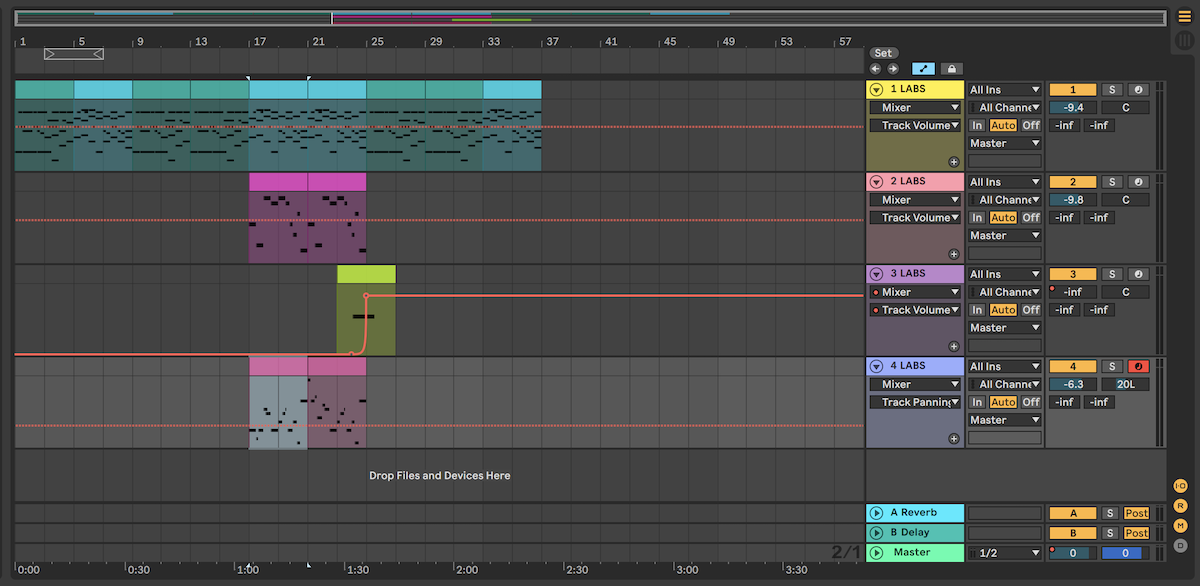1200x586 pixels.
Task: Jump to the previous locator arrow
Action: coord(876,69)
